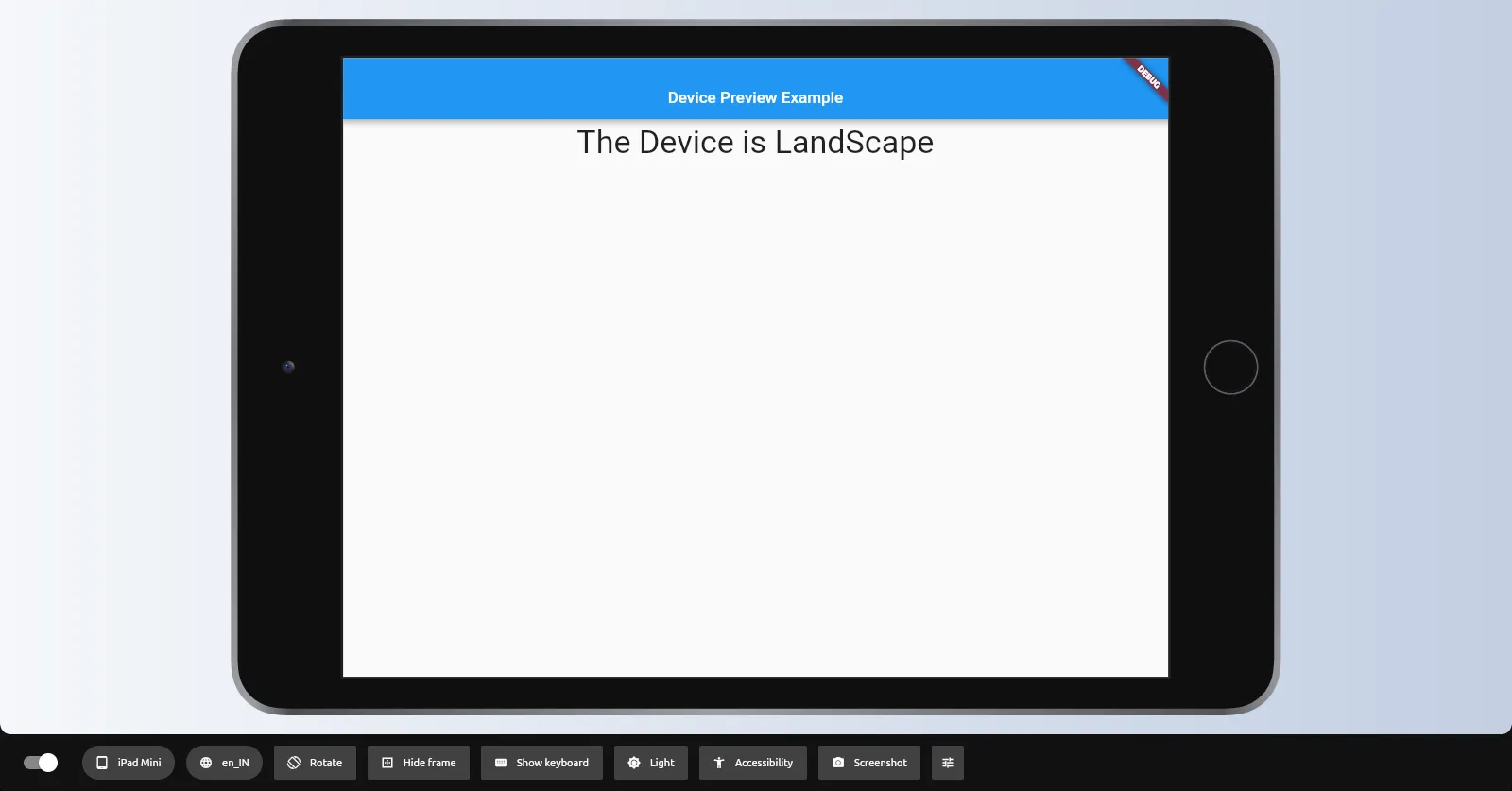
Task: Click the tablet icon in device chip
Action: [102, 763]
